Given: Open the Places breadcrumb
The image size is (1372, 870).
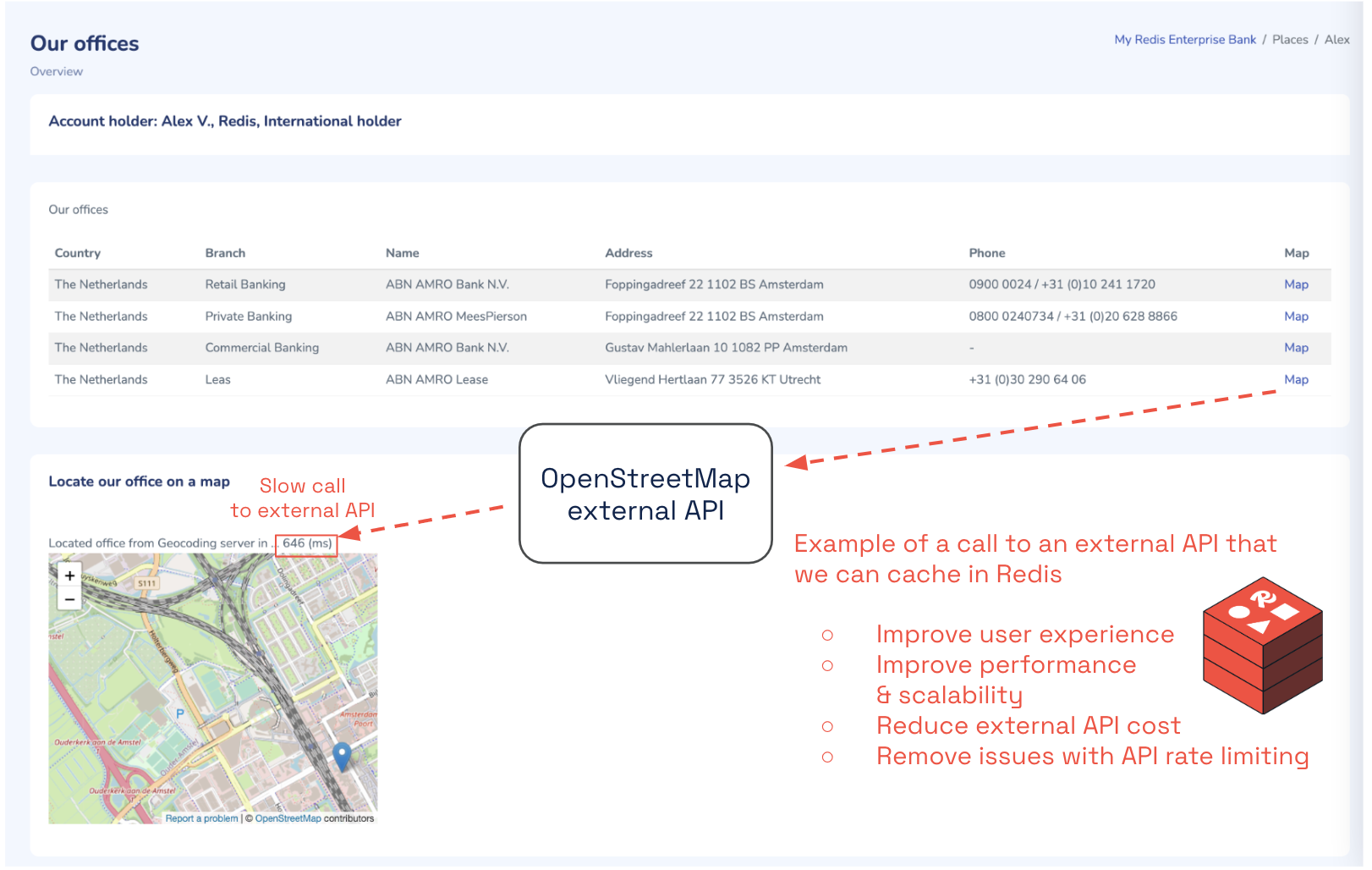Looking at the screenshot, I should click(1290, 40).
